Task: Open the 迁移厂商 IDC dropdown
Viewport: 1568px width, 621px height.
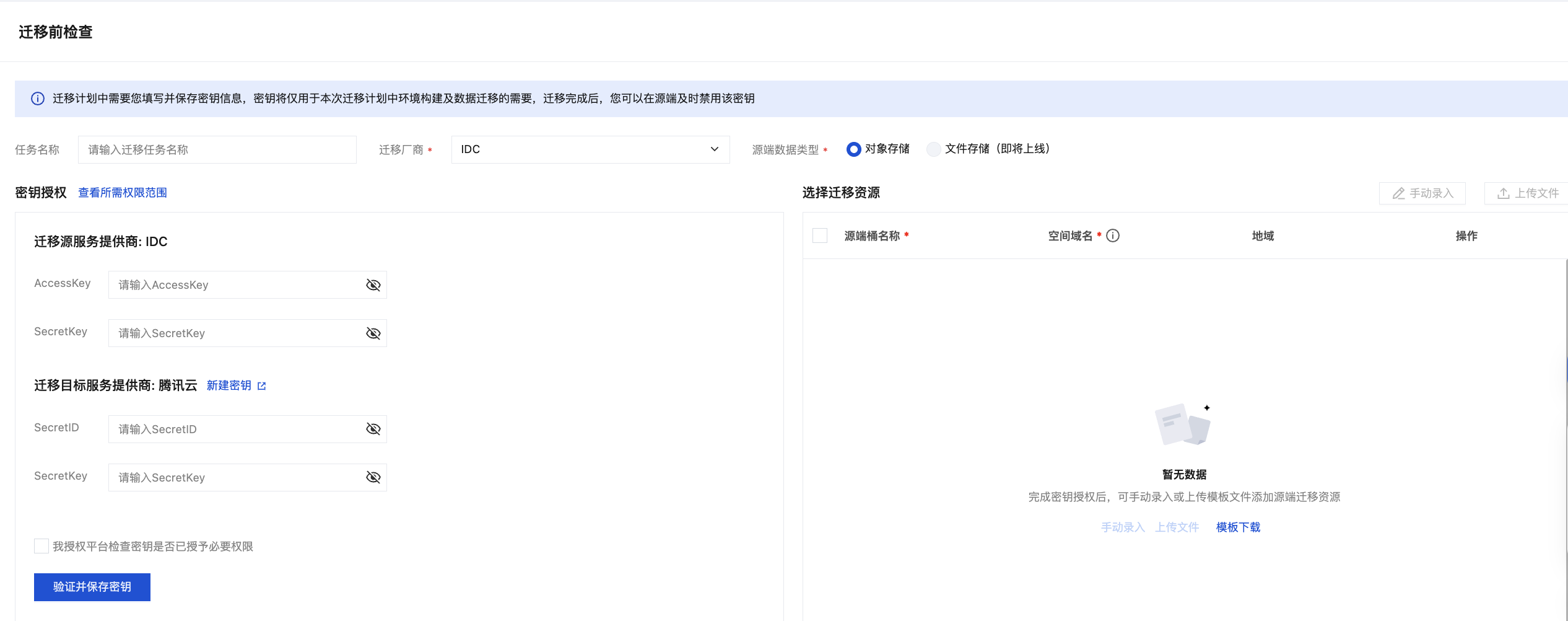Action: click(590, 149)
